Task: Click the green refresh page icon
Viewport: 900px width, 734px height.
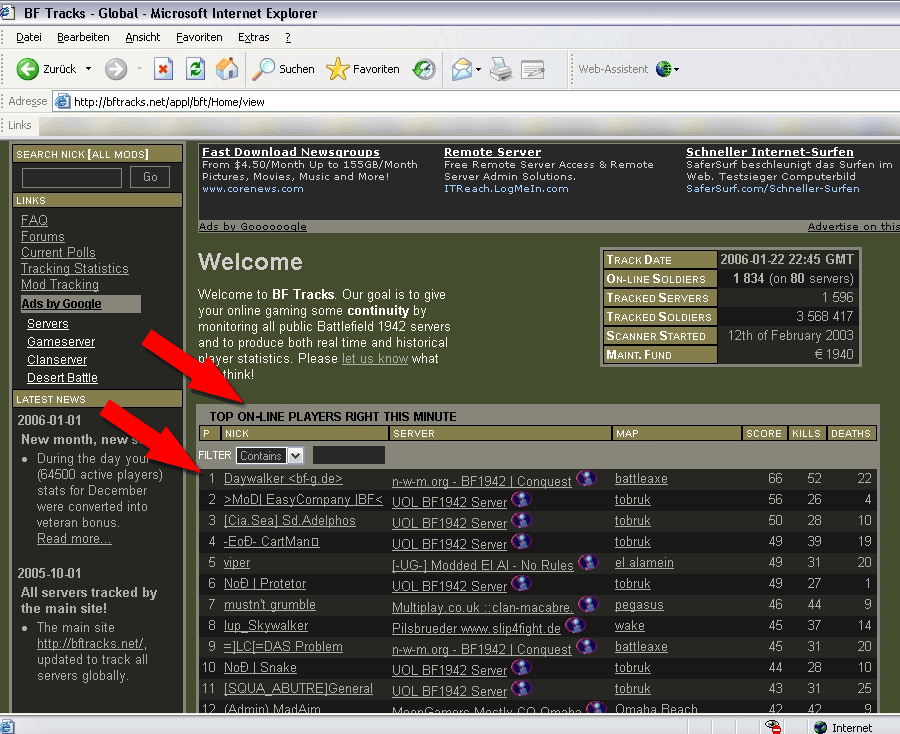Action: point(195,69)
